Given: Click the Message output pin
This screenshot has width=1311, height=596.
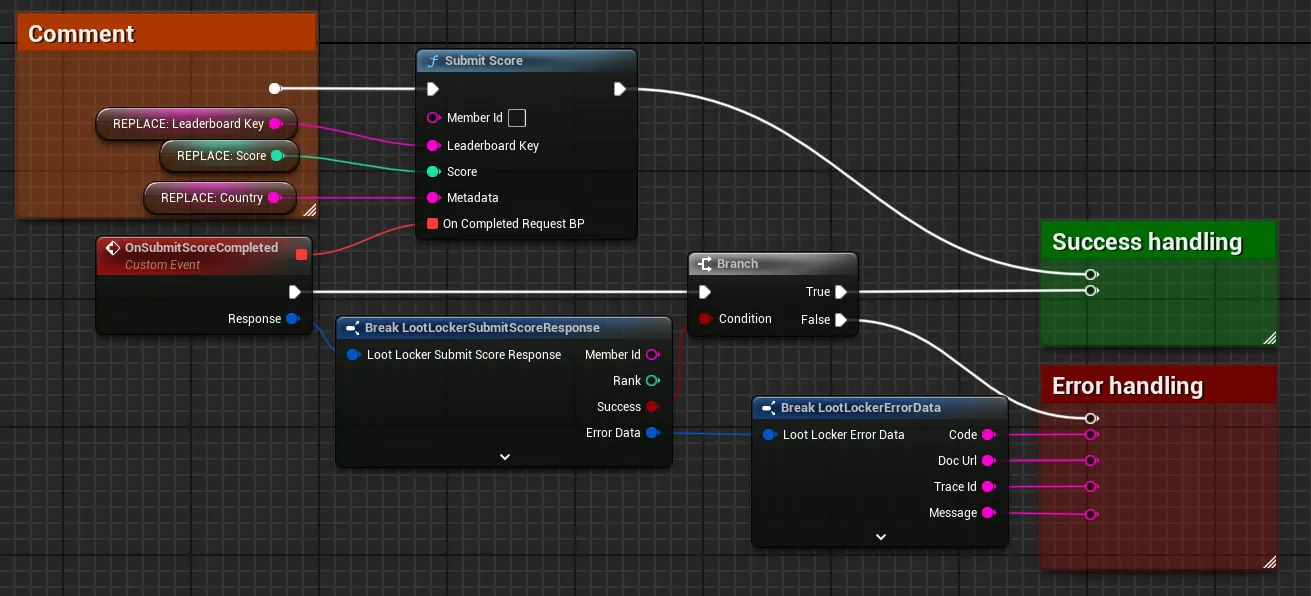Looking at the screenshot, I should point(988,512).
